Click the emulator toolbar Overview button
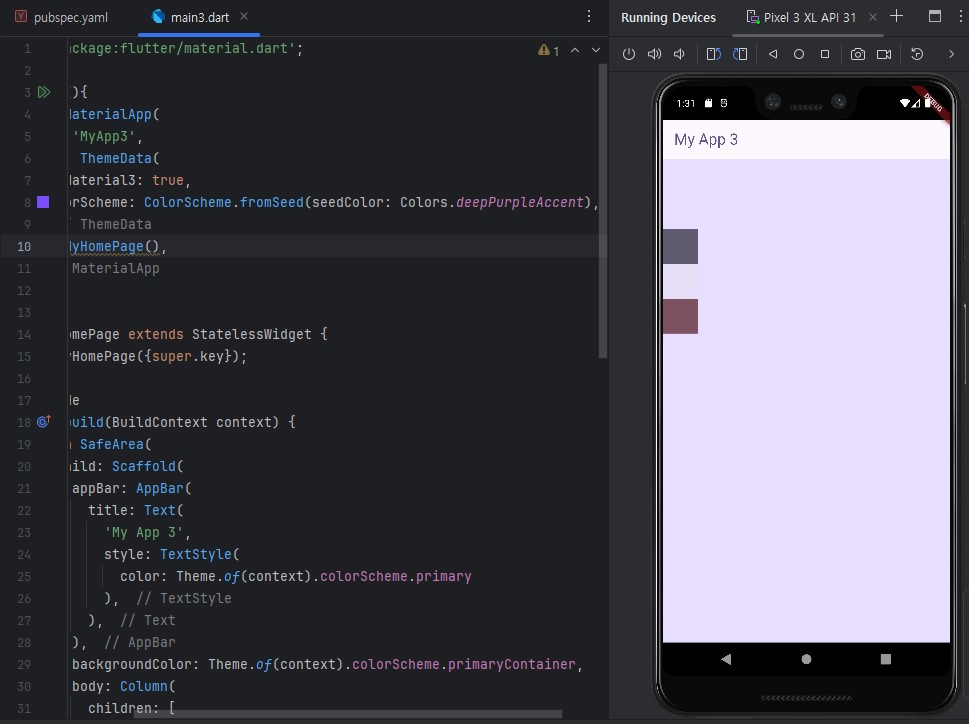 click(824, 54)
